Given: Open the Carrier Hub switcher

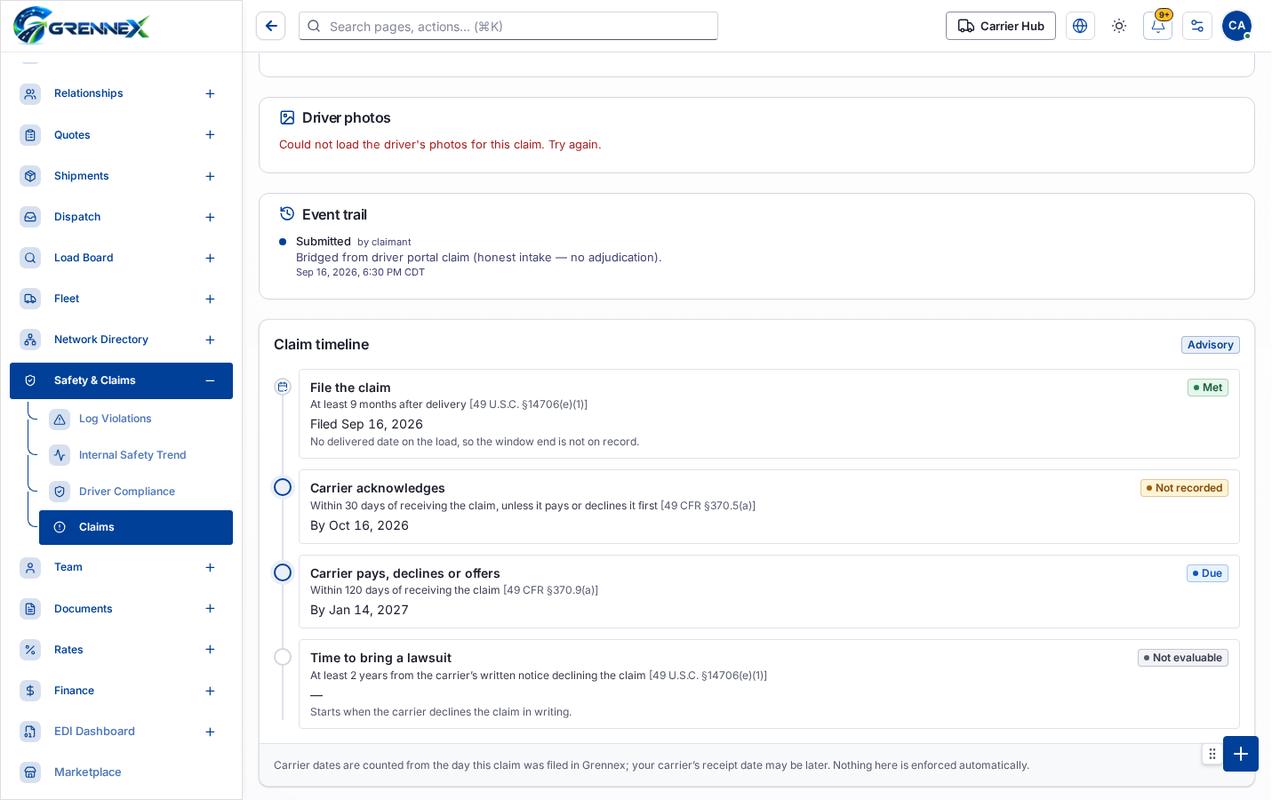Looking at the screenshot, I should coord(1001,26).
